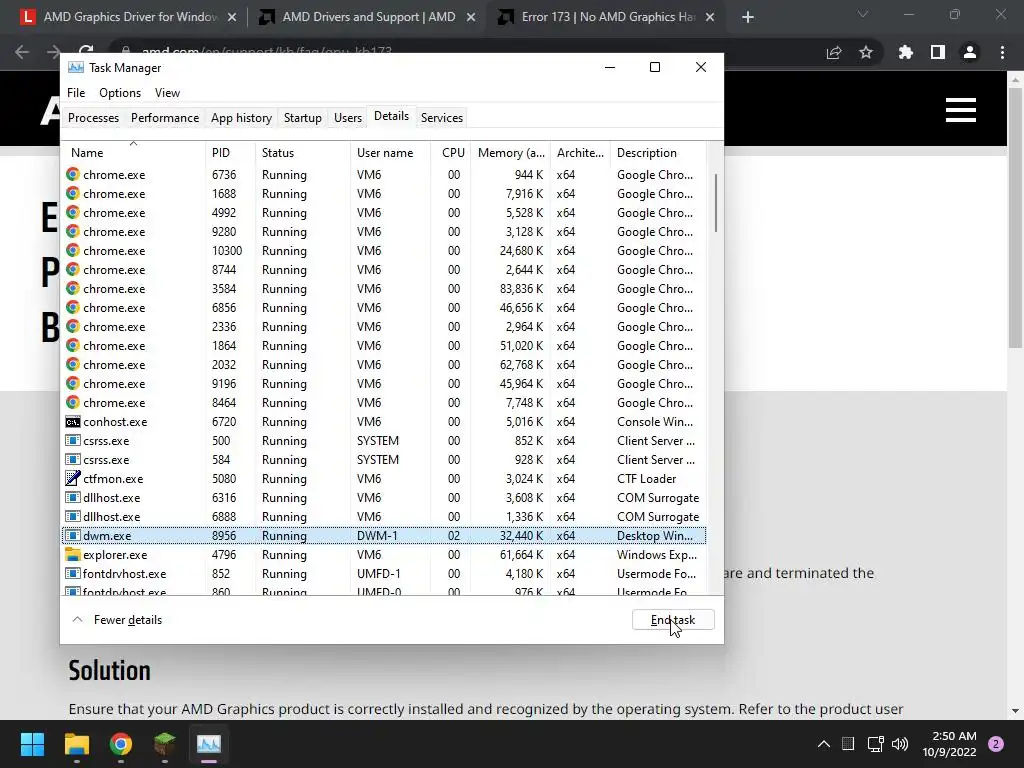Image resolution: width=1024 pixels, height=768 pixels.
Task: Share this page icon in Chrome
Action: [833, 52]
